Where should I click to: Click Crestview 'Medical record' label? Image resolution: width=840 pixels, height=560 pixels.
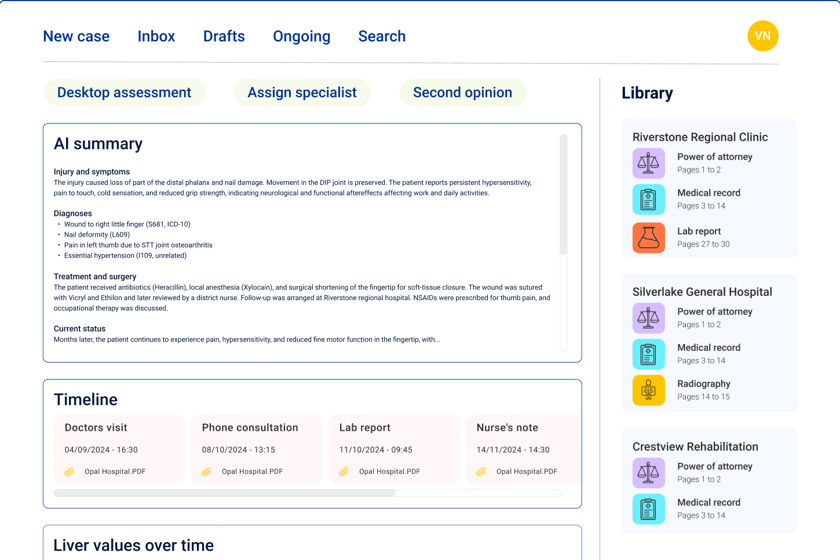(709, 502)
